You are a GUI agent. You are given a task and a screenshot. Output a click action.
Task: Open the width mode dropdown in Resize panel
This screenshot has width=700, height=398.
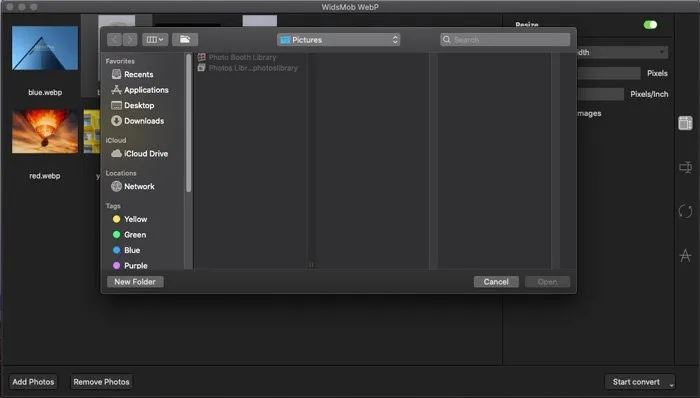click(x=623, y=52)
